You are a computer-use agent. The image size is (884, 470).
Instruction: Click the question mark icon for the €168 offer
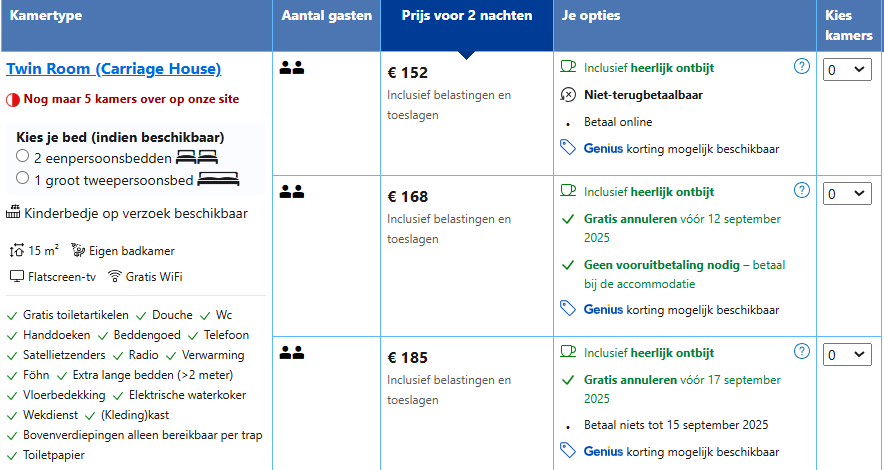coord(802,190)
